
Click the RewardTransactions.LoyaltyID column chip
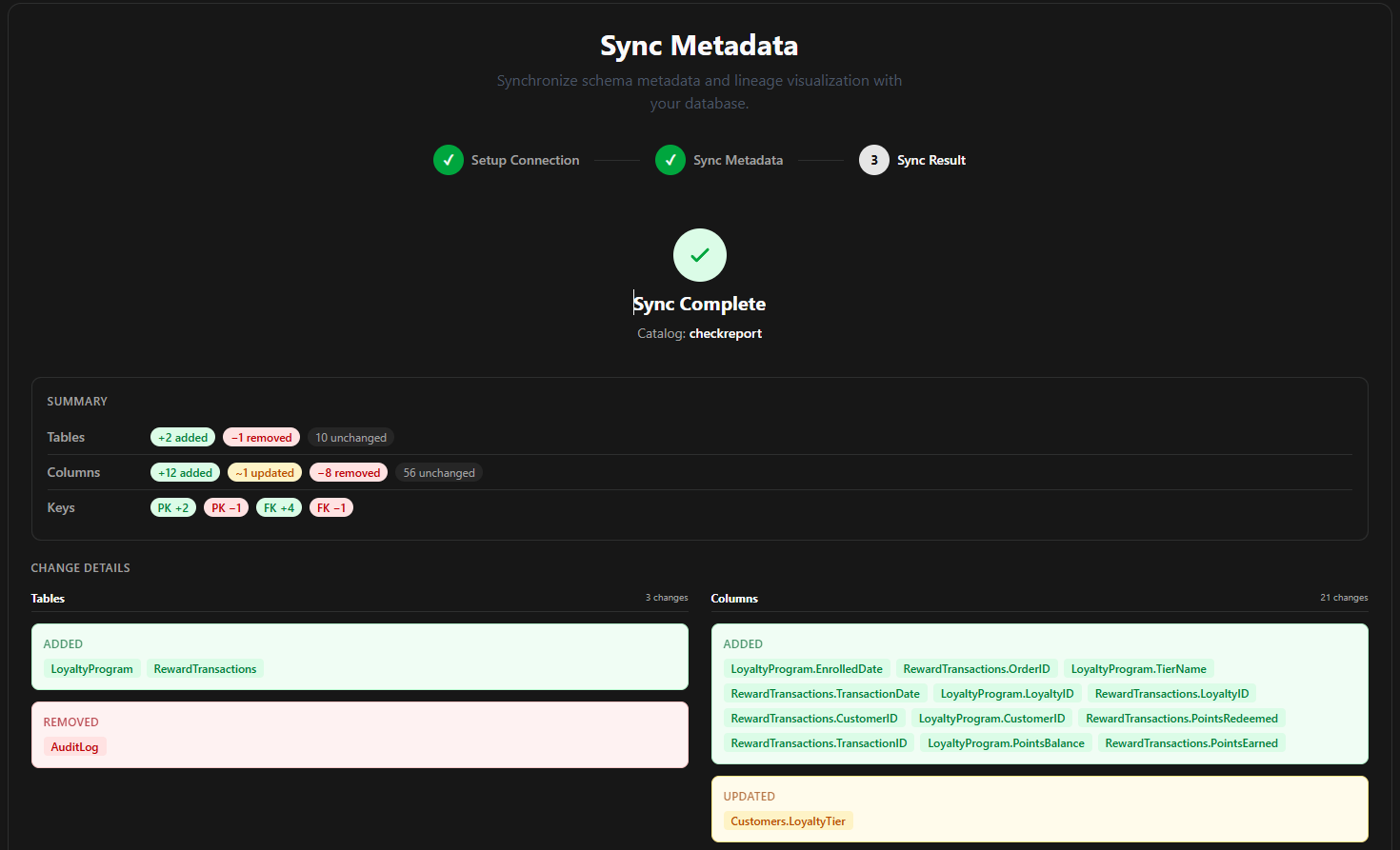(x=1172, y=693)
